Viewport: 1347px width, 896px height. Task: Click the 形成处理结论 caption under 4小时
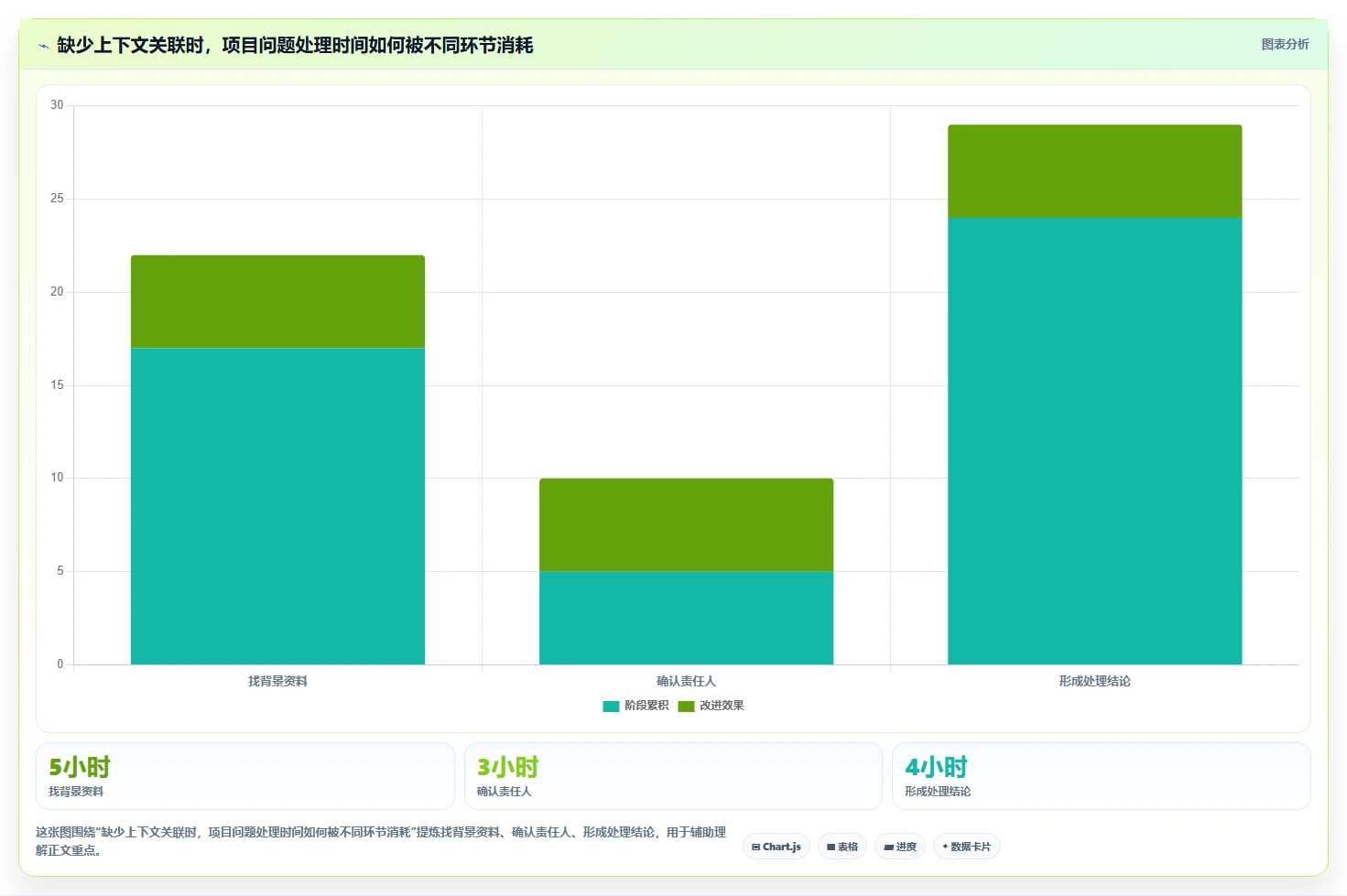[938, 792]
